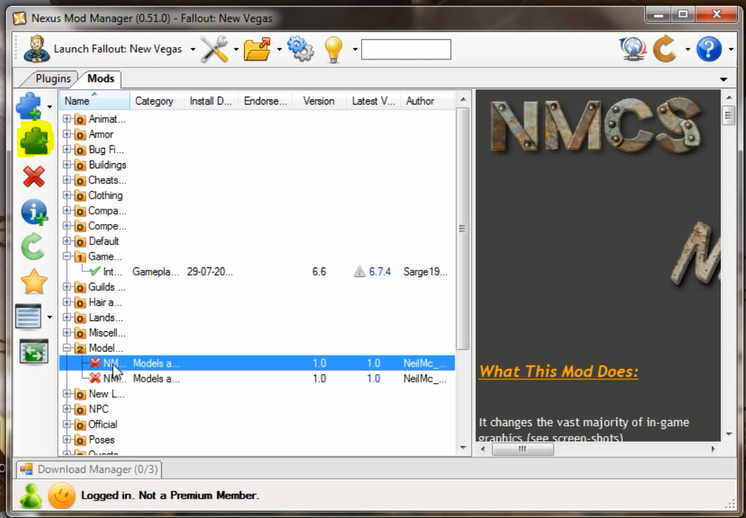746x518 pixels.
Task: Open the blue help question mark icon
Action: 709,49
